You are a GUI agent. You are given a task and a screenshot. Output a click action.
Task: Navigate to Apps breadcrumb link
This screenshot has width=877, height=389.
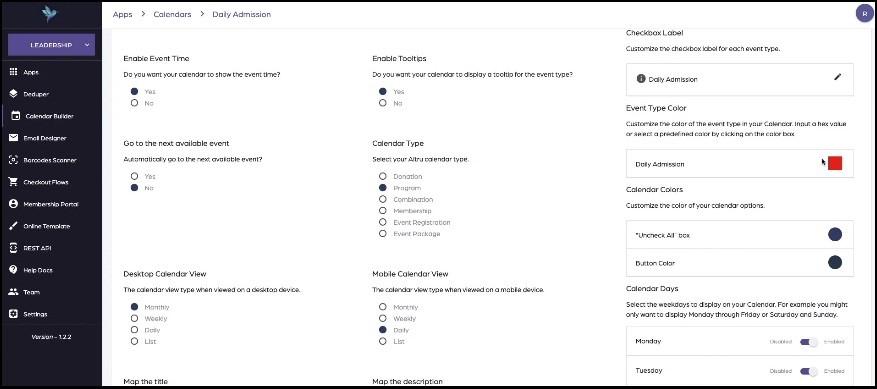click(122, 15)
